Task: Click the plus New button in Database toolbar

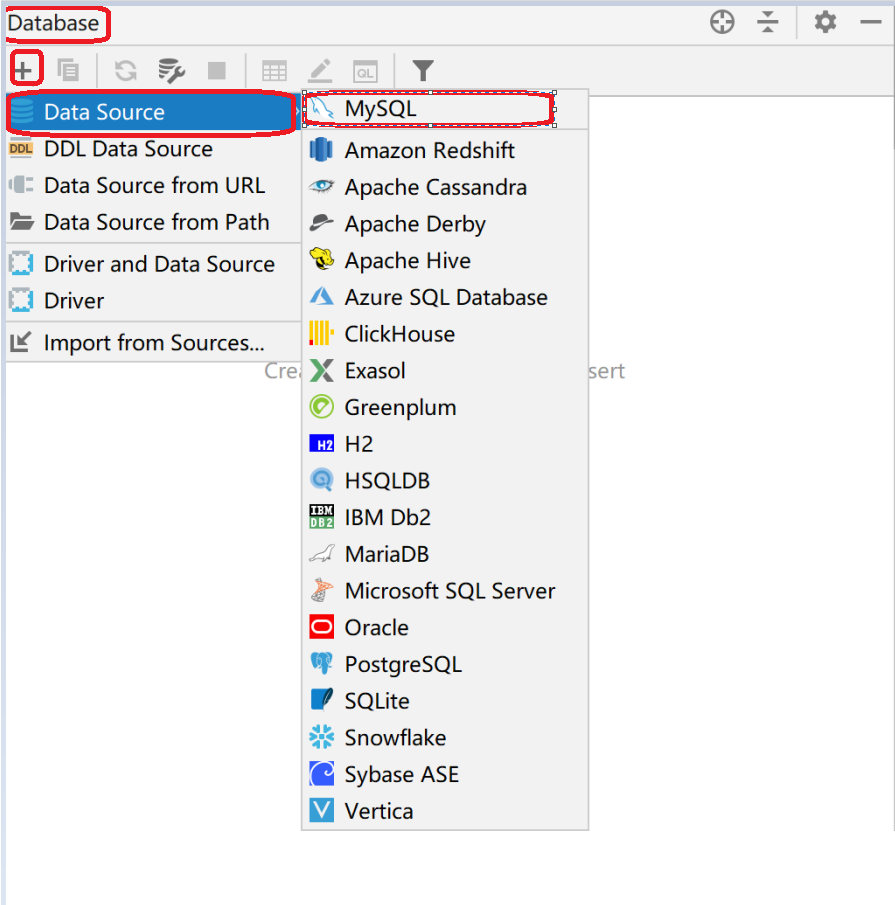Action: (23, 70)
